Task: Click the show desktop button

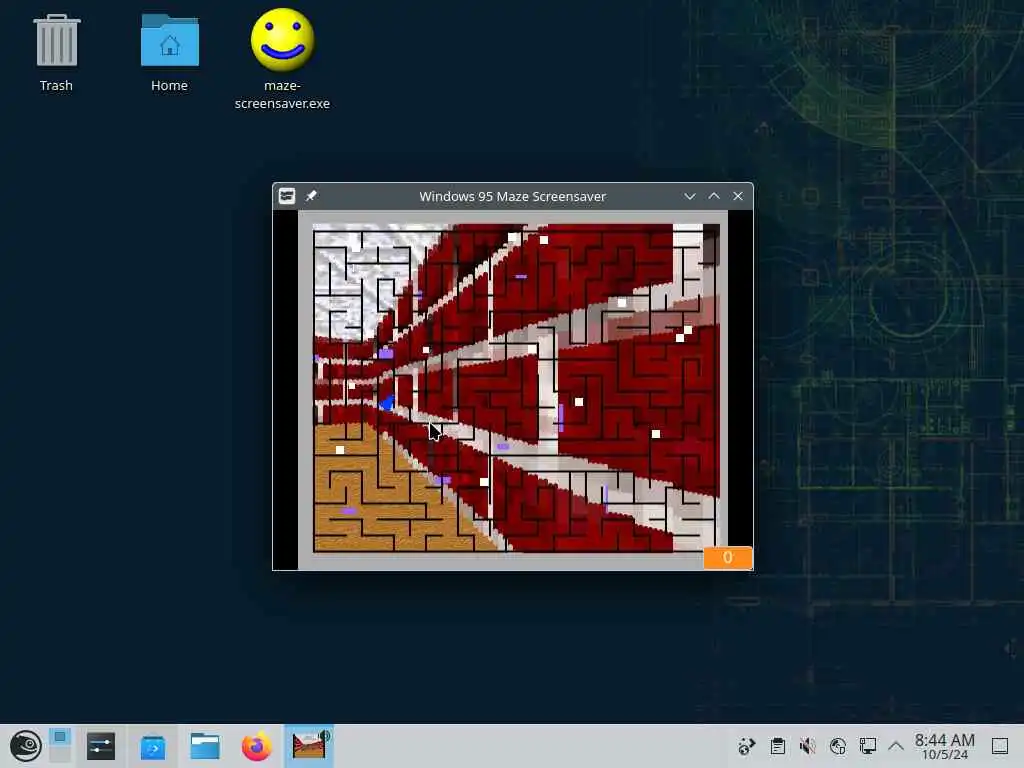Action: click(x=1000, y=746)
